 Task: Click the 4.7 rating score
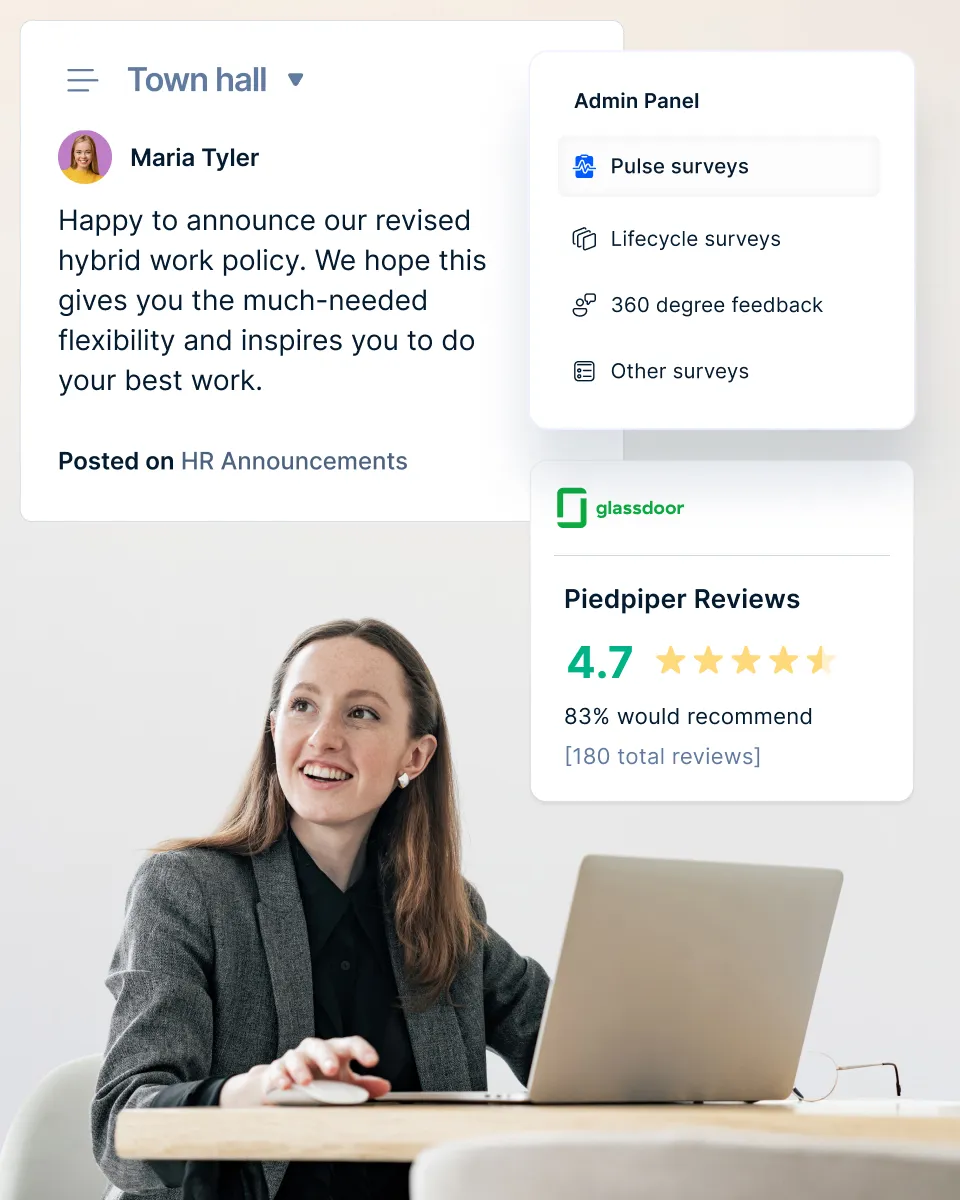(600, 662)
